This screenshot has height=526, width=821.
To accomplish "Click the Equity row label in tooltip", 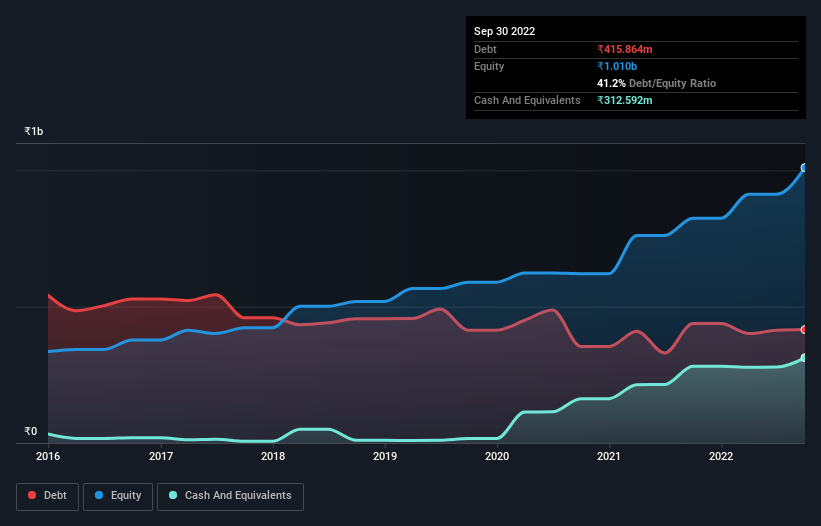I will 489,66.
